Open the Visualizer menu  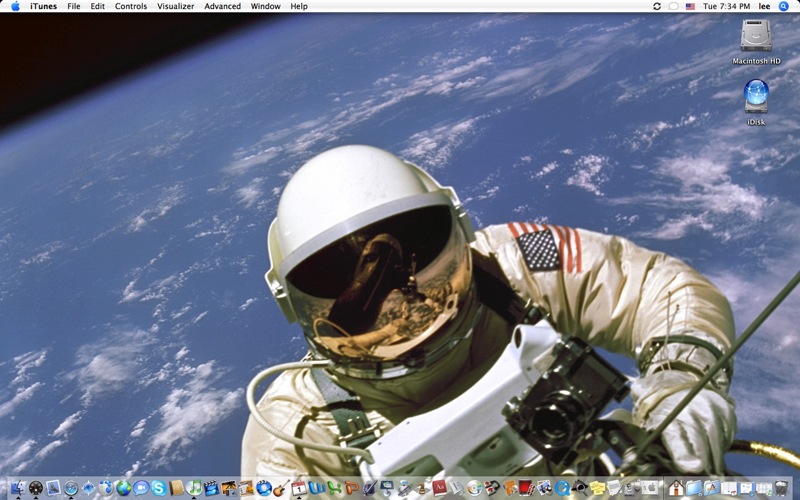(176, 6)
